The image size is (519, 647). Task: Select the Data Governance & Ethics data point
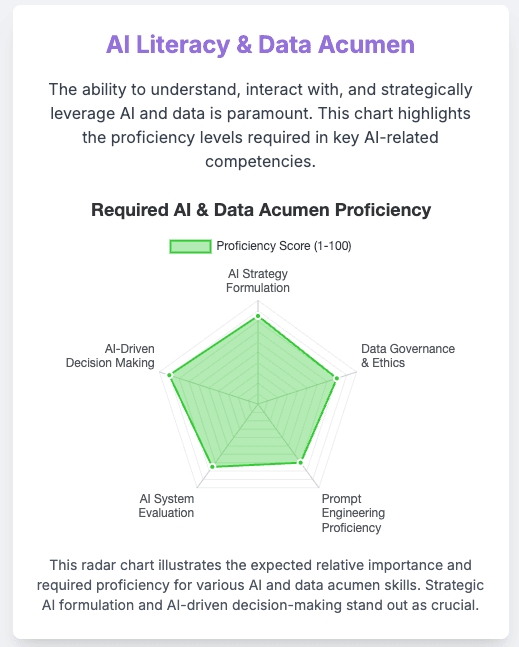[x=337, y=378]
